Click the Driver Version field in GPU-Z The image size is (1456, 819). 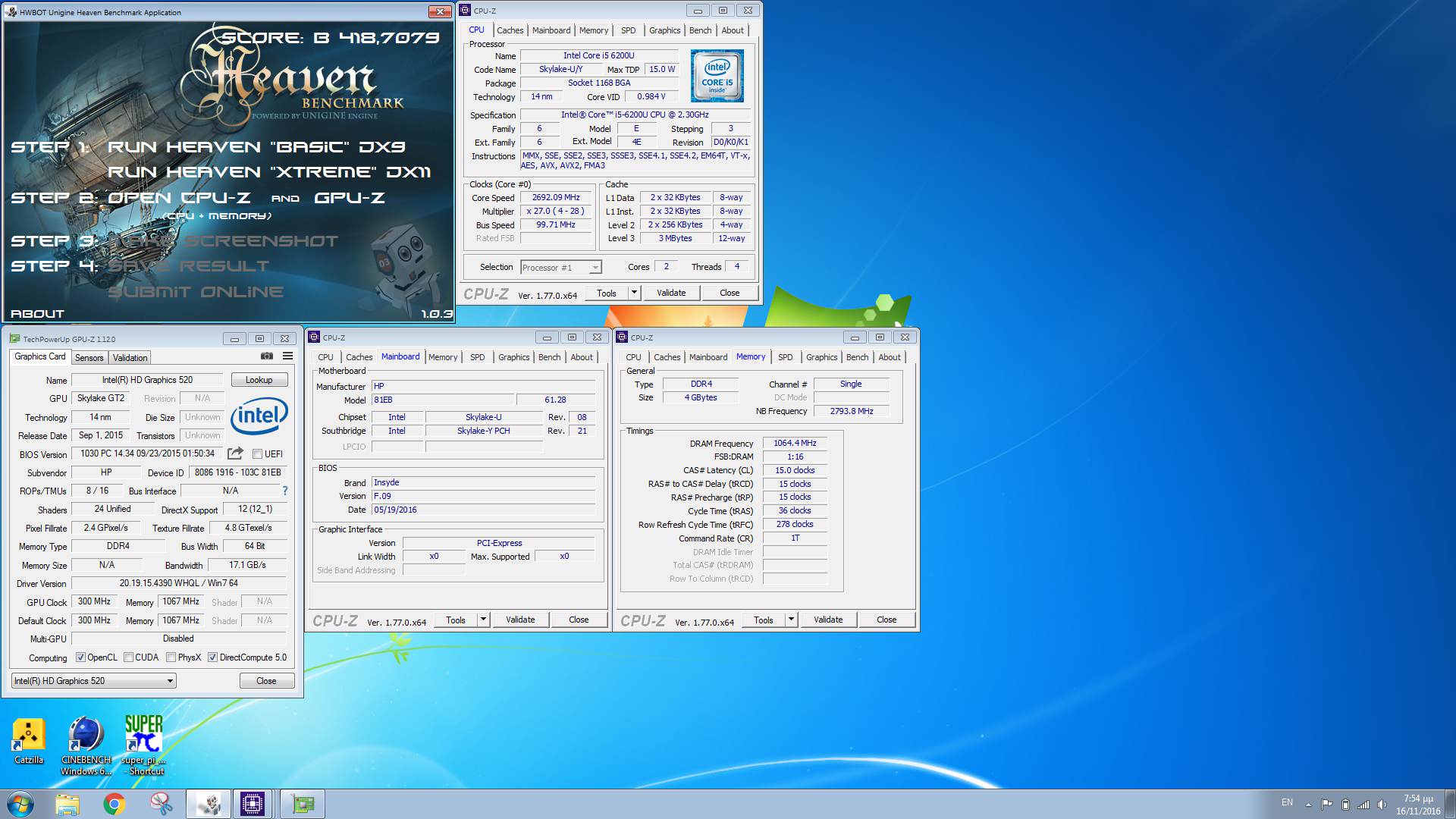(x=179, y=584)
